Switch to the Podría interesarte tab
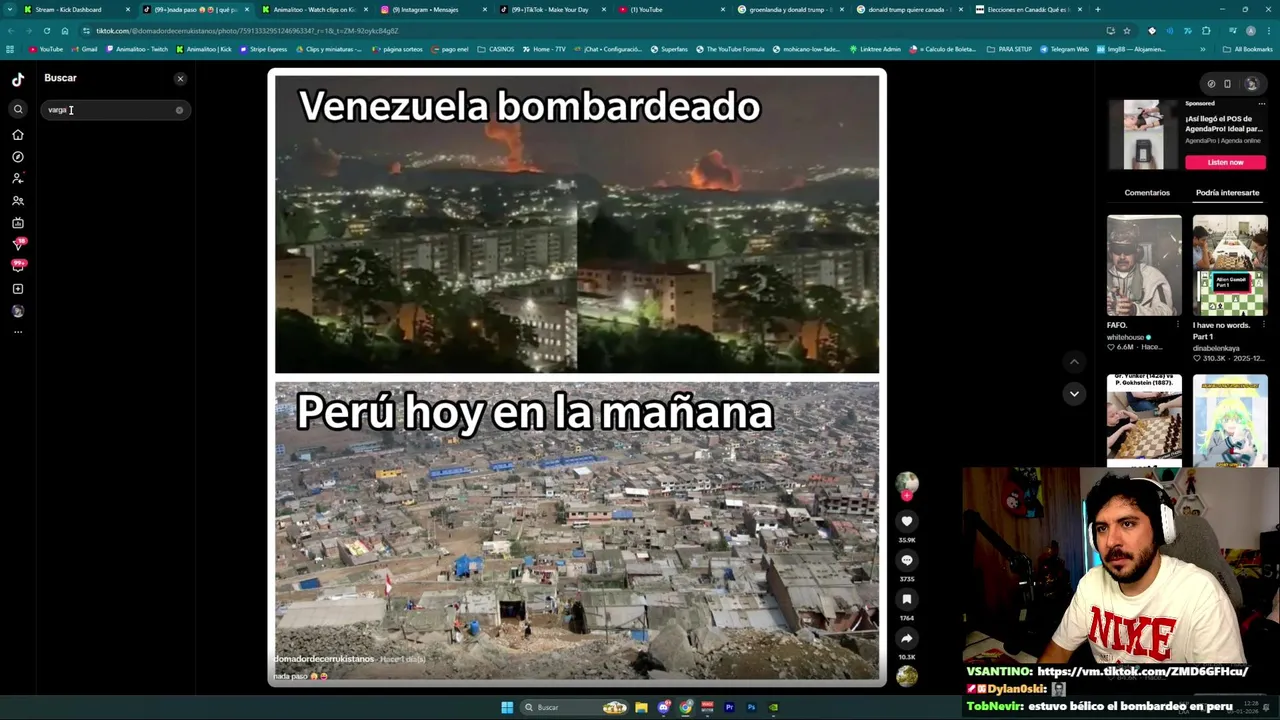This screenshot has height=720, width=1280. click(1227, 193)
